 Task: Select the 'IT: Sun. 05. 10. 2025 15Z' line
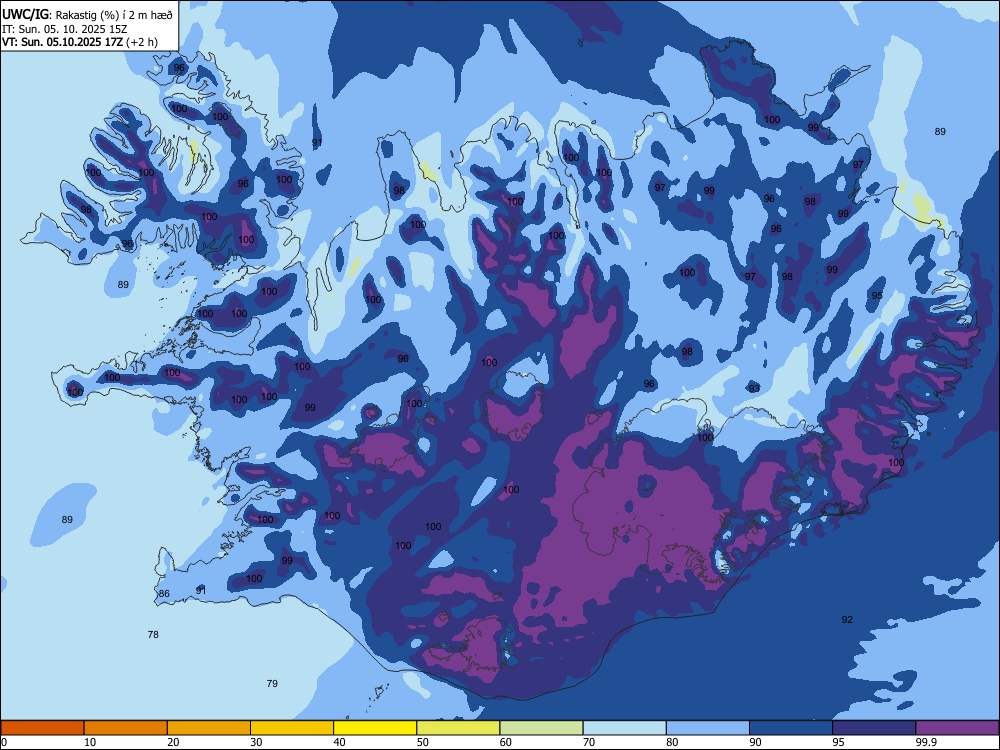(64, 29)
